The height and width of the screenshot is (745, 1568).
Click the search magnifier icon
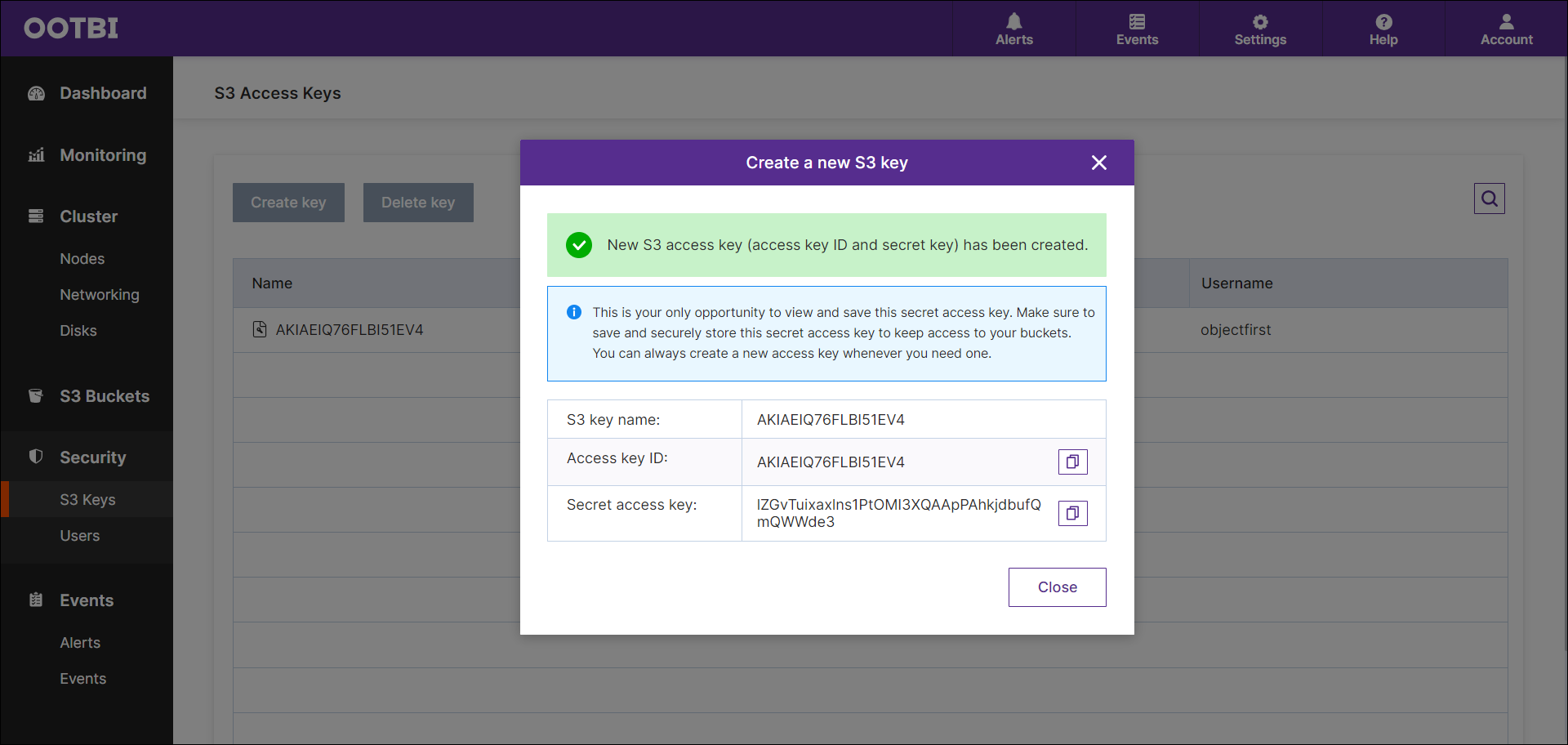pyautogui.click(x=1489, y=199)
